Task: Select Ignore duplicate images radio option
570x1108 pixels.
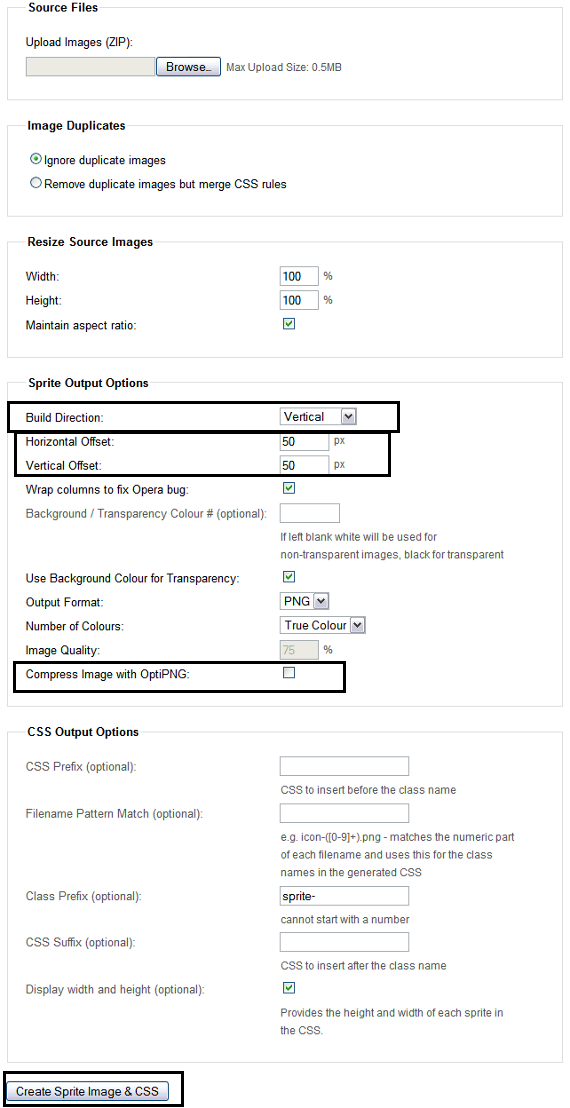Action: pos(35,160)
